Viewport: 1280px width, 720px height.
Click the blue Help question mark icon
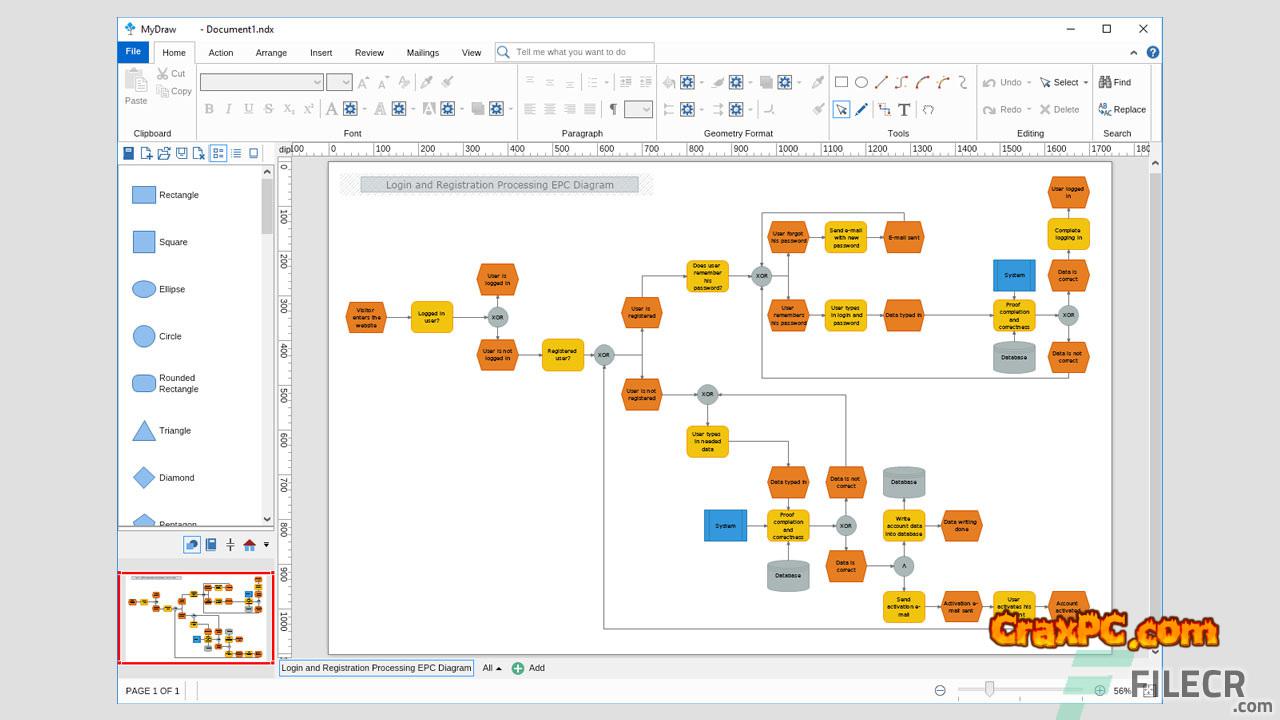pos(1153,53)
